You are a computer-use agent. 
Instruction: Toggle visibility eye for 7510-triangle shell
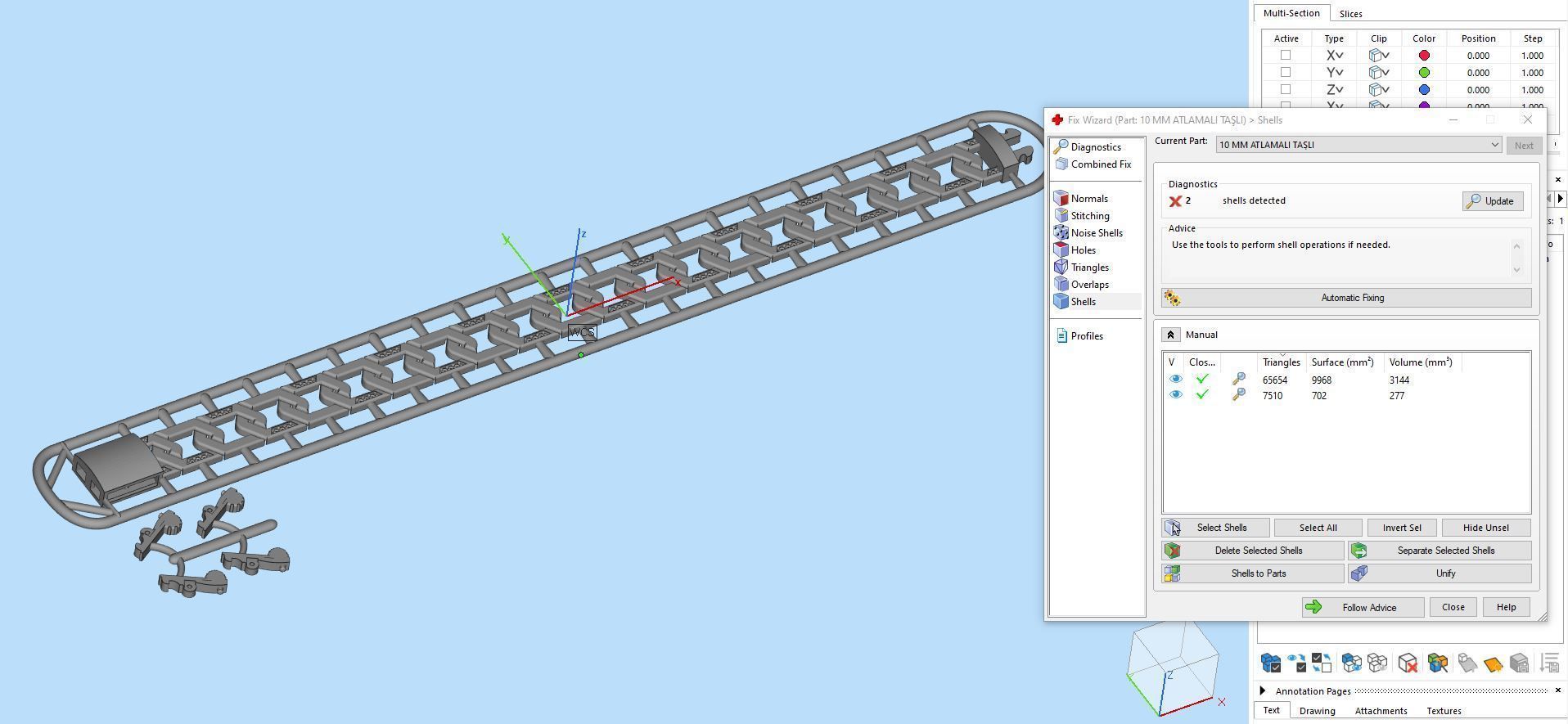pyautogui.click(x=1175, y=395)
